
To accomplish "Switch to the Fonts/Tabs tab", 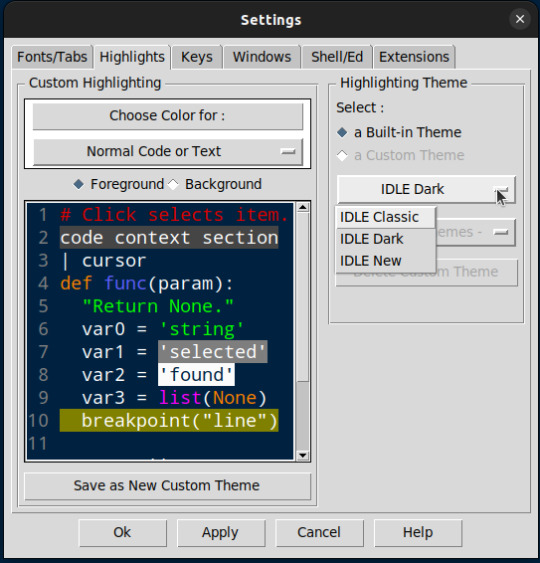I will point(52,57).
